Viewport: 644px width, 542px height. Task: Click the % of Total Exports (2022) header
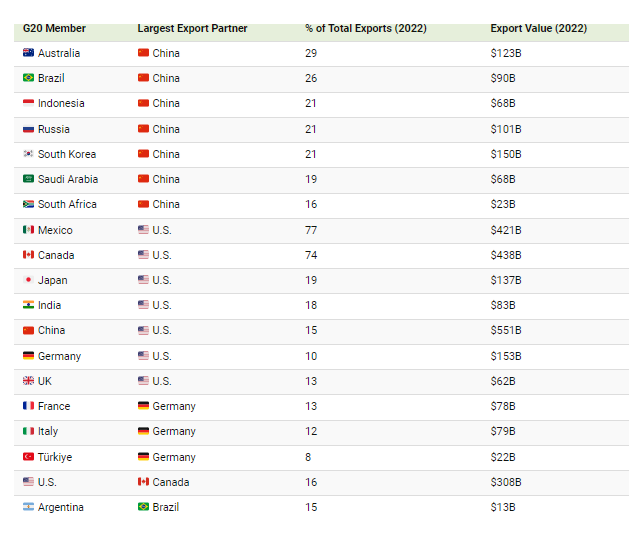(365, 28)
